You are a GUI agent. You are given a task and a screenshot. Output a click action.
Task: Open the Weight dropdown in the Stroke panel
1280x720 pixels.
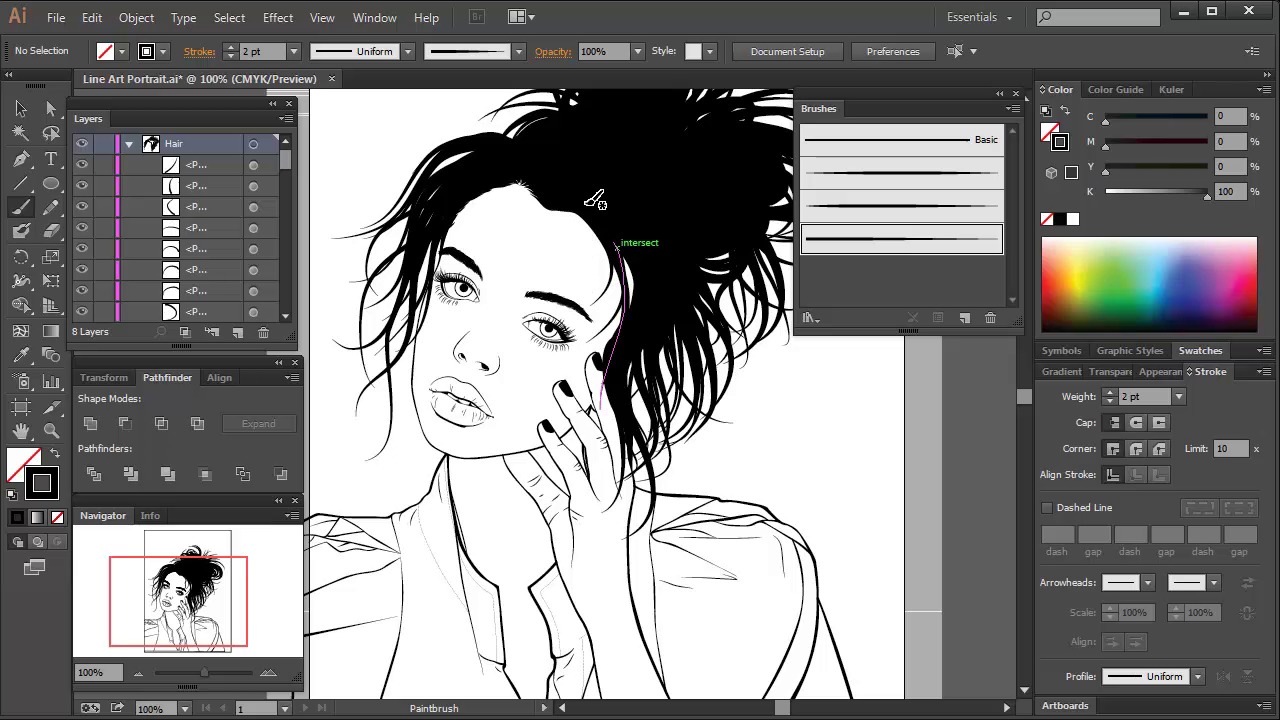click(x=1178, y=397)
